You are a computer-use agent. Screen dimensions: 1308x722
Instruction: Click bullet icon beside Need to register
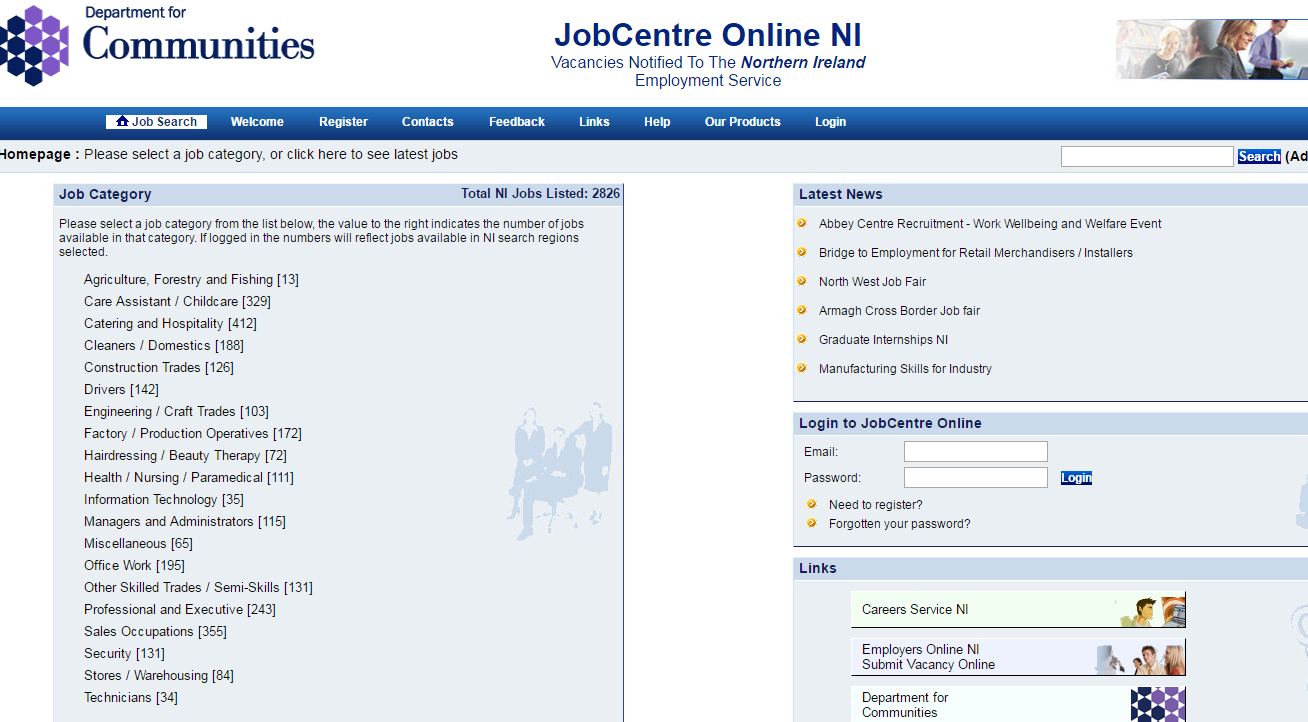point(812,504)
